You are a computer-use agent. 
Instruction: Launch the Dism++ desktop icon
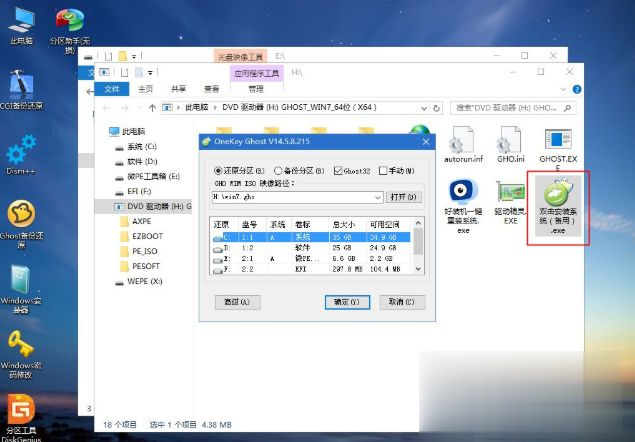tap(21, 155)
